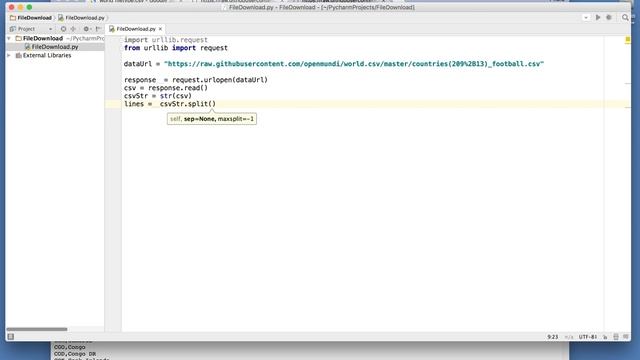
Task: Open the run configuration dropdown
Action: pyautogui.click(x=586, y=18)
